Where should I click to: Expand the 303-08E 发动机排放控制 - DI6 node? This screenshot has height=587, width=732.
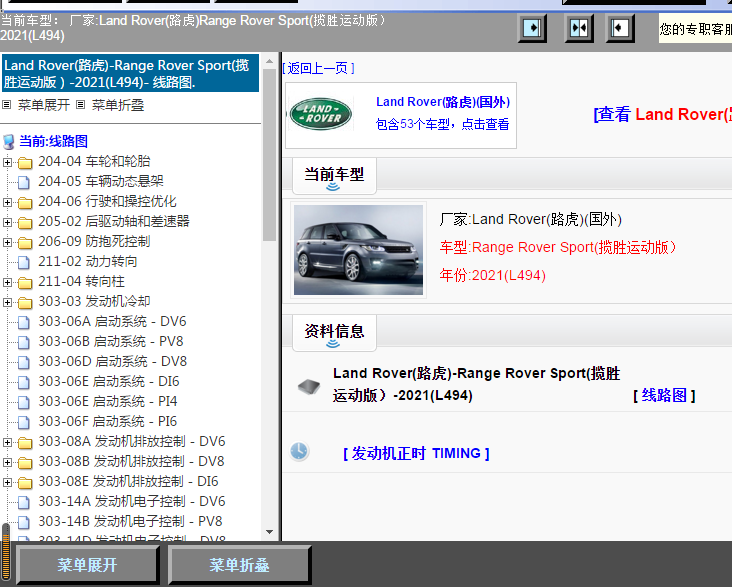pyautogui.click(x=7, y=482)
